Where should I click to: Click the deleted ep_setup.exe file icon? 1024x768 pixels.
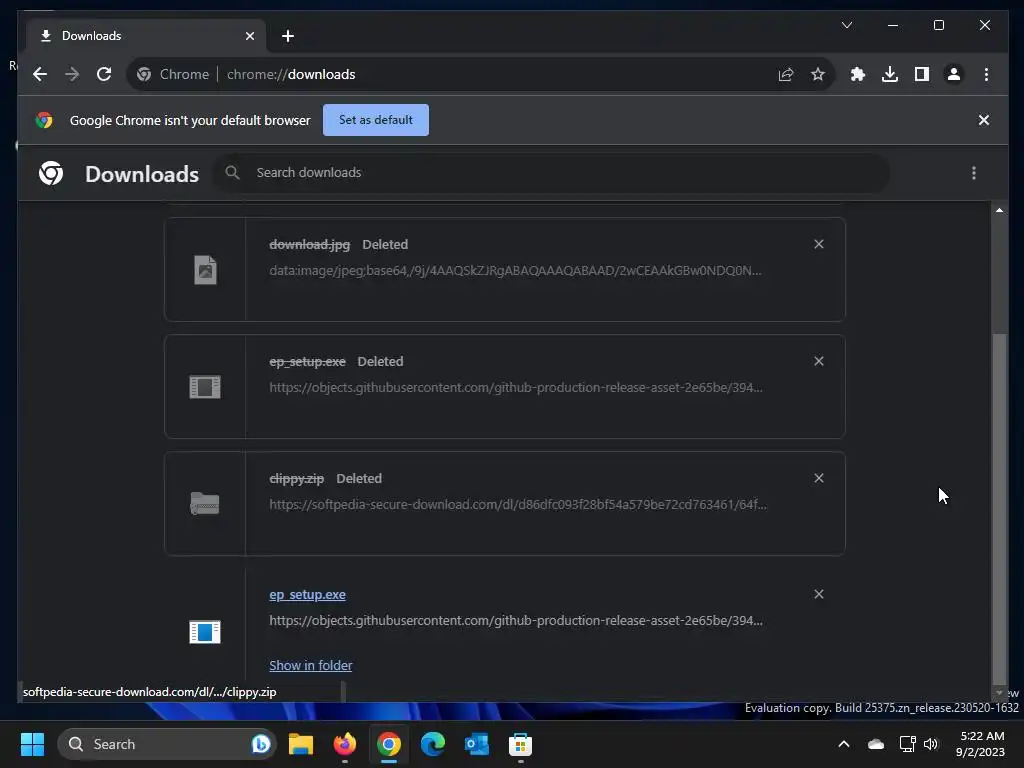click(x=205, y=387)
